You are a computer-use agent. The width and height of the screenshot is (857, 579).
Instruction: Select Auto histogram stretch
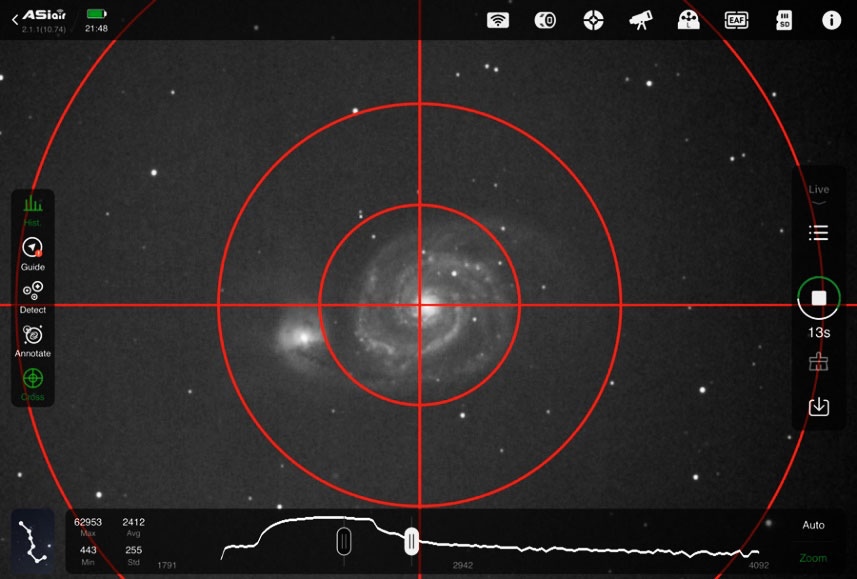[813, 525]
